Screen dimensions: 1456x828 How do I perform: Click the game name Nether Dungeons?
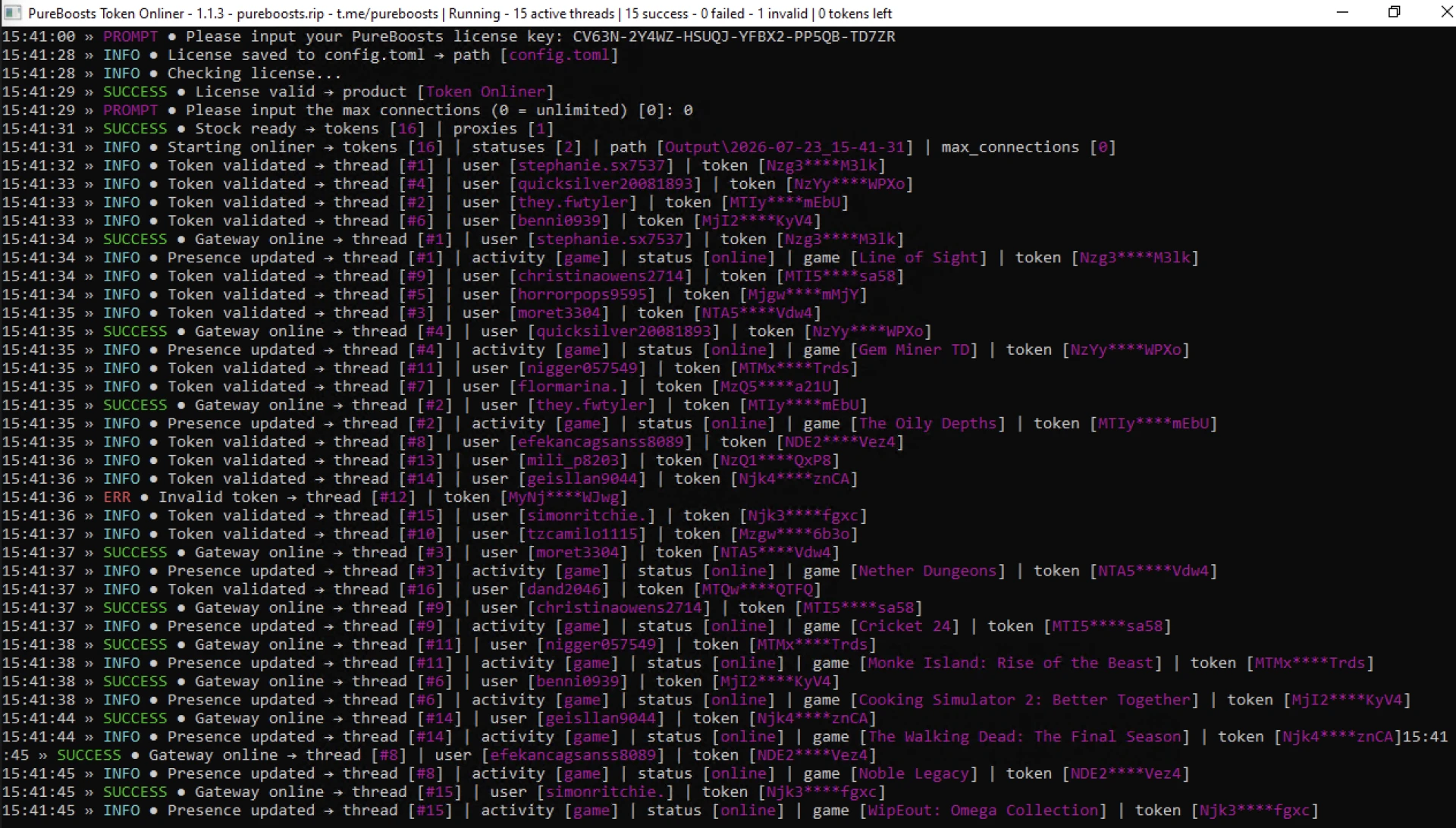[927, 571]
